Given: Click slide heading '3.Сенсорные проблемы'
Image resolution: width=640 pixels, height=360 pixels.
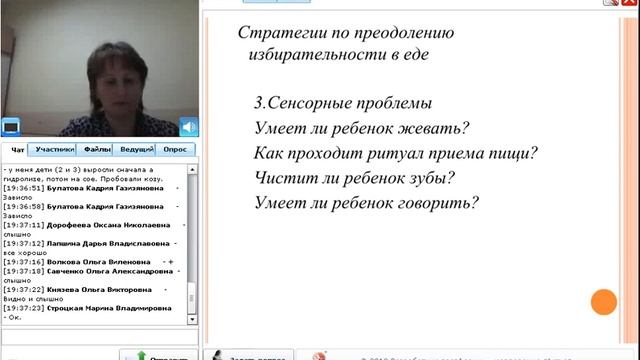Looking at the screenshot, I should click(x=343, y=103).
